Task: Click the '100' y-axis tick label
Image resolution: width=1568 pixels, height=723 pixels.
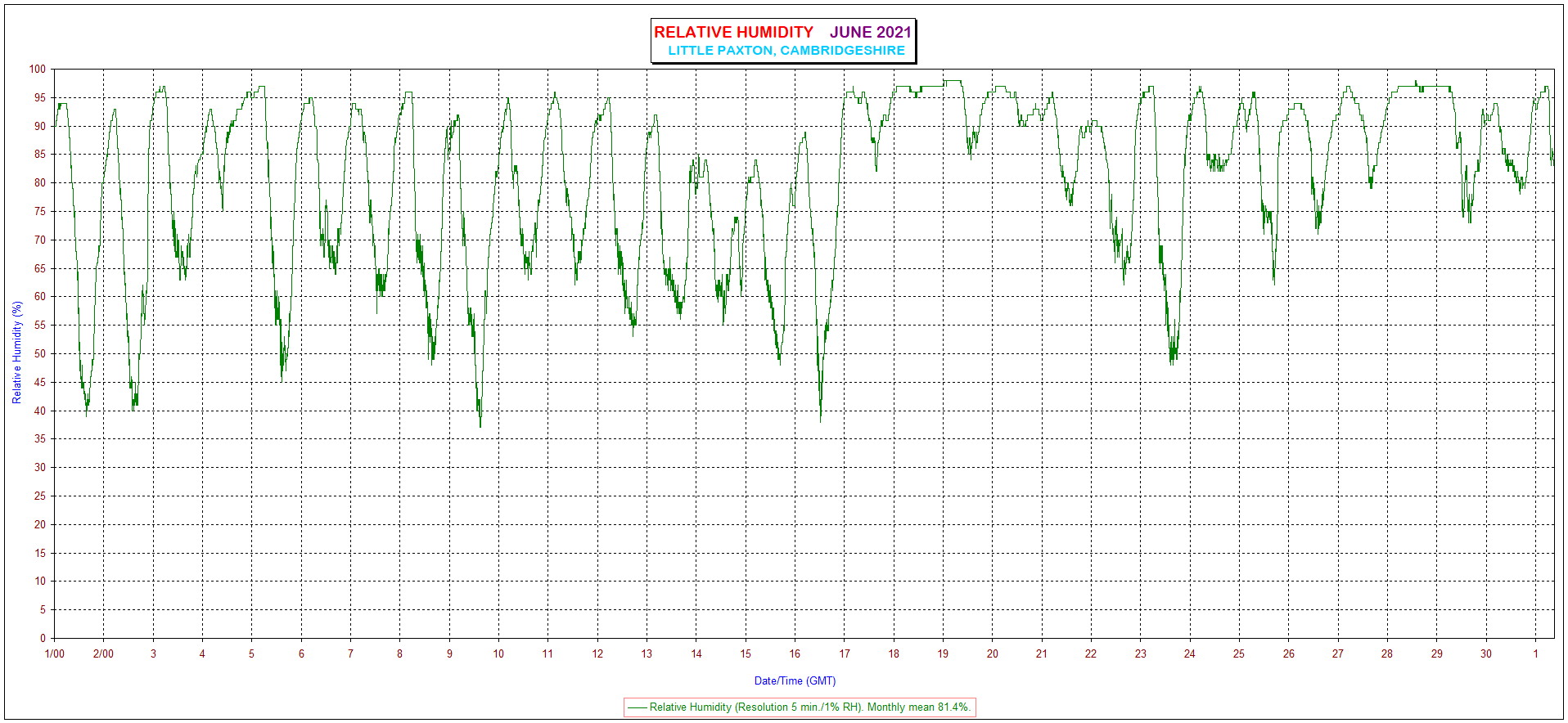Action: 38,69
